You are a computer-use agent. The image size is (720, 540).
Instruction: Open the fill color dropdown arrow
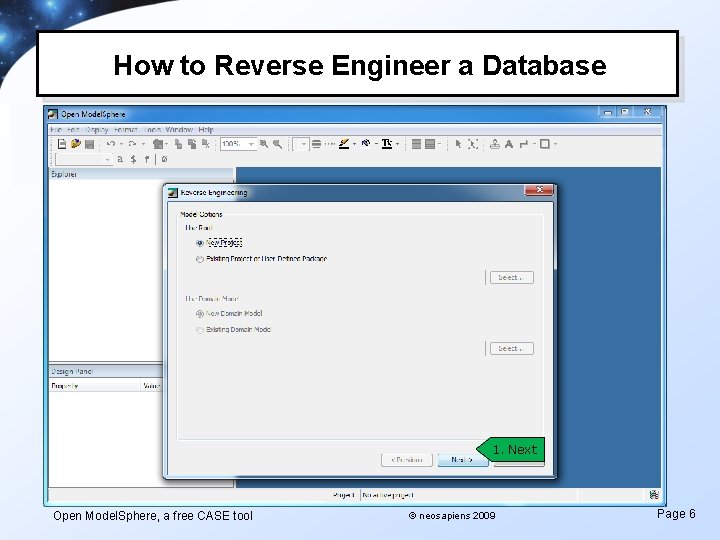click(376, 144)
